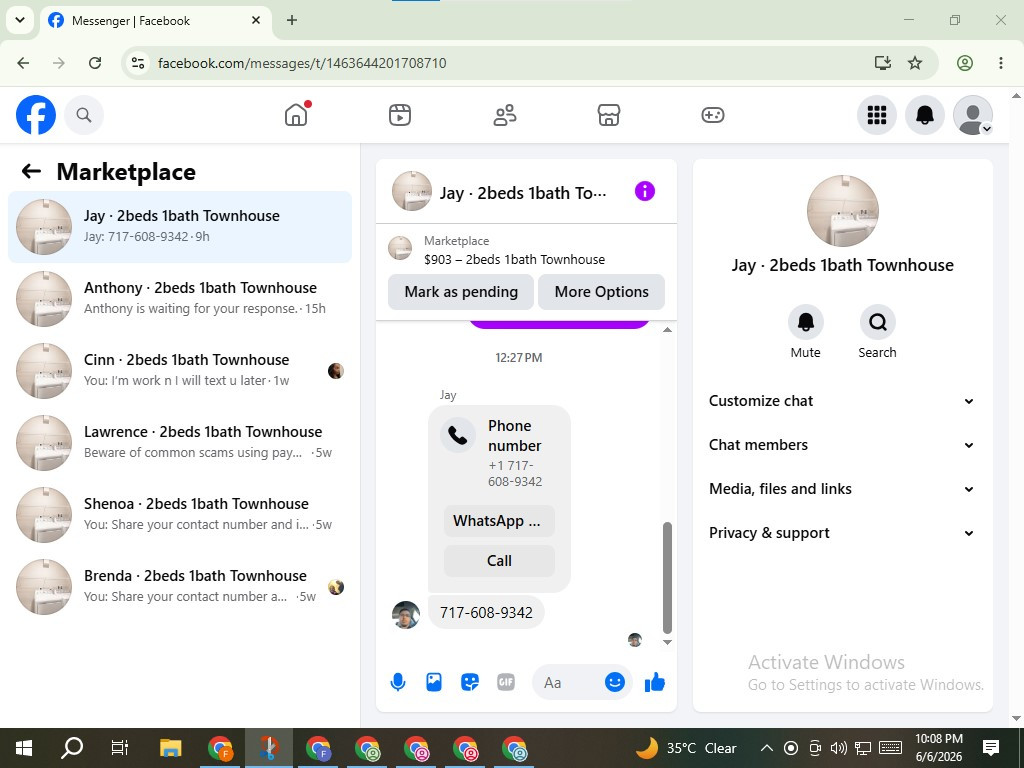The width and height of the screenshot is (1024, 768).
Task: Open the Windows Start menu
Action: pos(24,748)
